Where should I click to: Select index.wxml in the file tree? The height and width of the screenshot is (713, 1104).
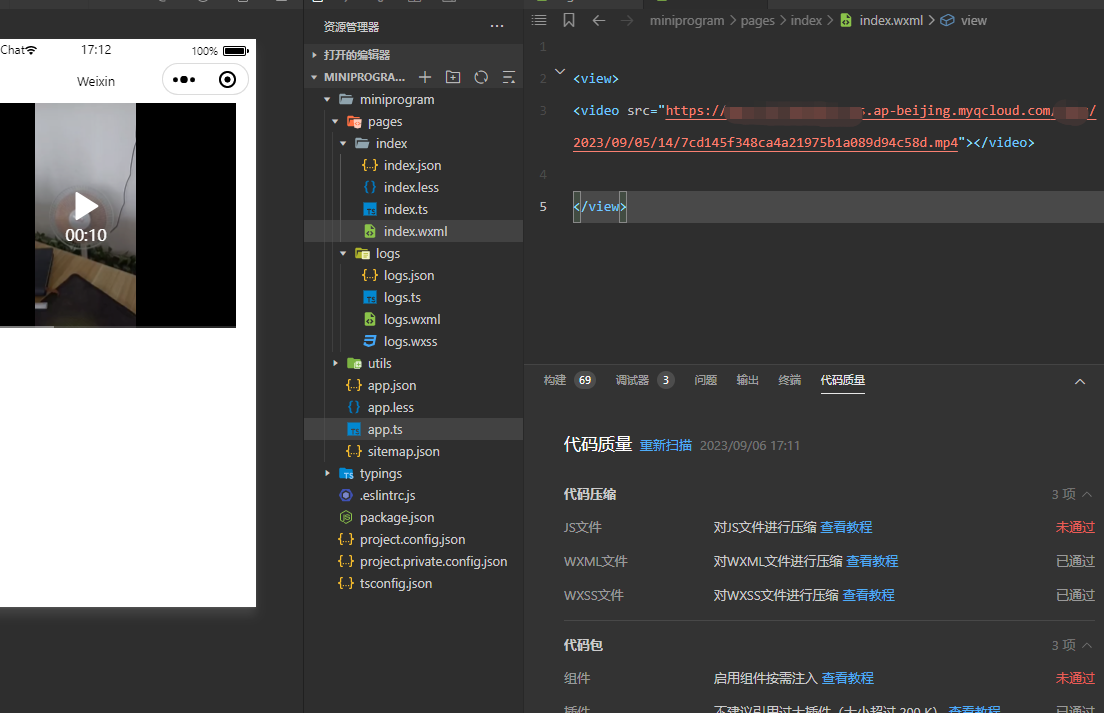(413, 231)
